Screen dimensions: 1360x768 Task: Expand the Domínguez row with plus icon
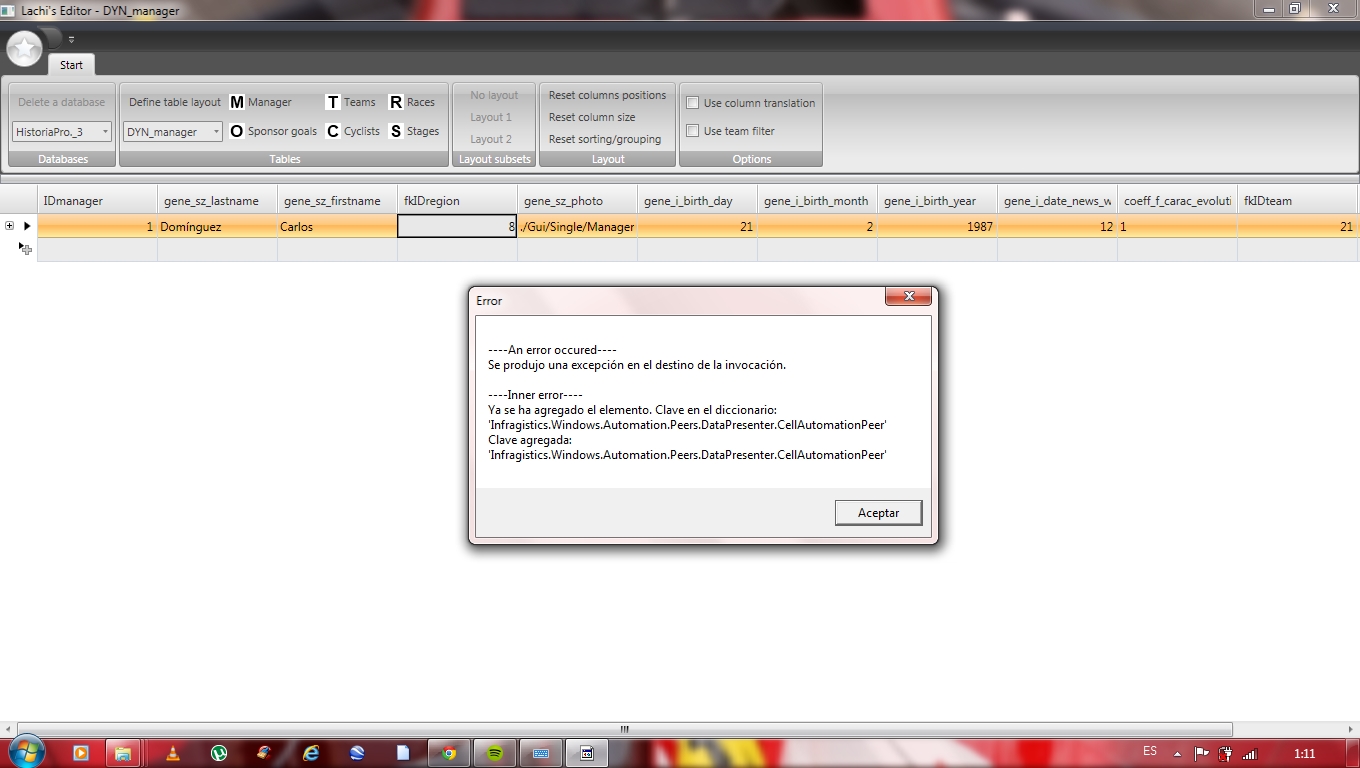(9, 226)
